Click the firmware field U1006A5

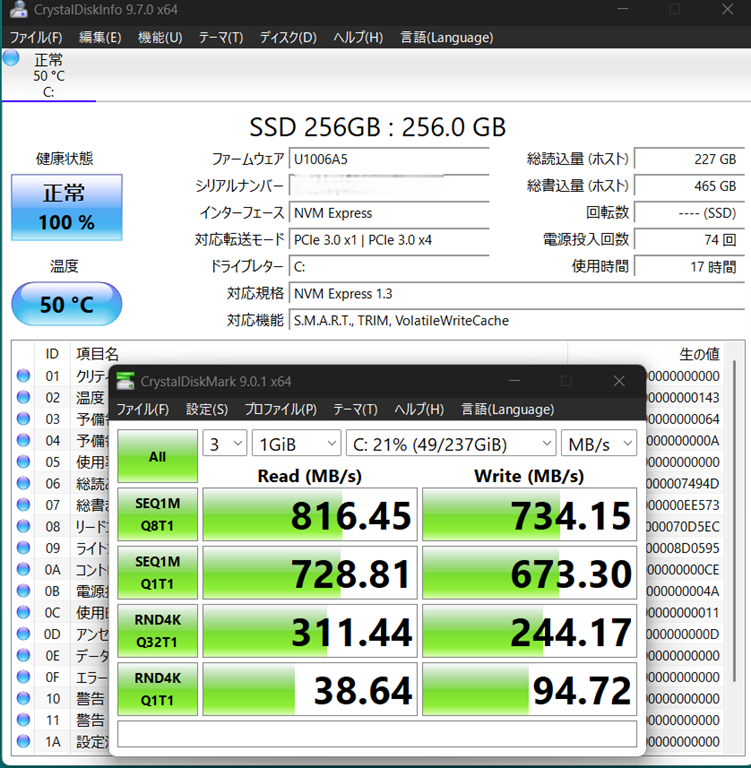pyautogui.click(x=389, y=159)
